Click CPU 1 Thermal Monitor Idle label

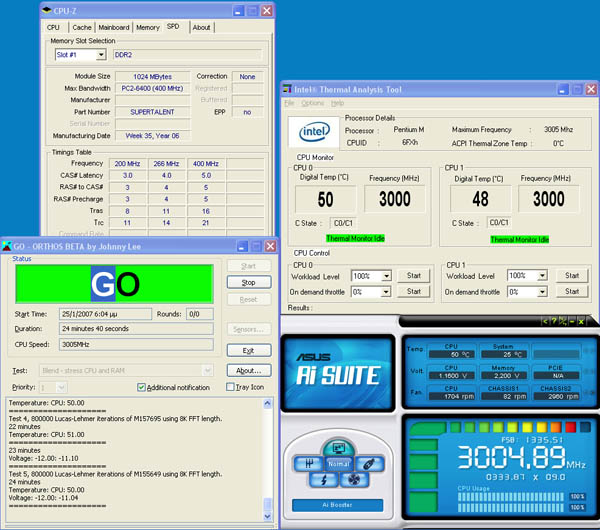click(x=520, y=240)
